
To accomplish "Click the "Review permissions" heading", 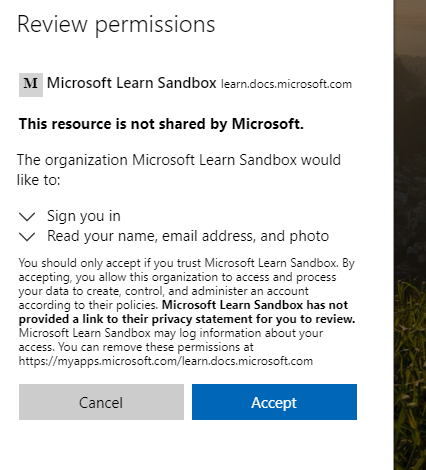I will 116,24.
